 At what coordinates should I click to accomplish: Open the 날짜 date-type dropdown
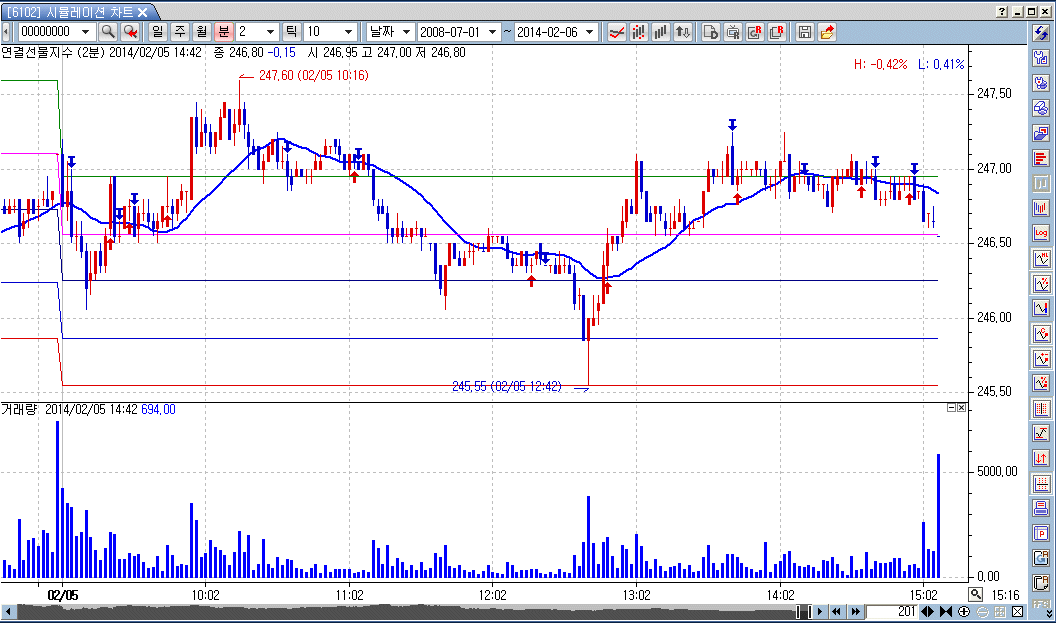tap(406, 32)
